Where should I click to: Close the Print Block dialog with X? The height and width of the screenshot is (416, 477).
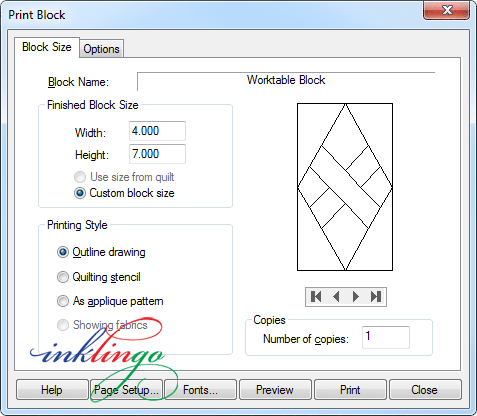coord(447,10)
